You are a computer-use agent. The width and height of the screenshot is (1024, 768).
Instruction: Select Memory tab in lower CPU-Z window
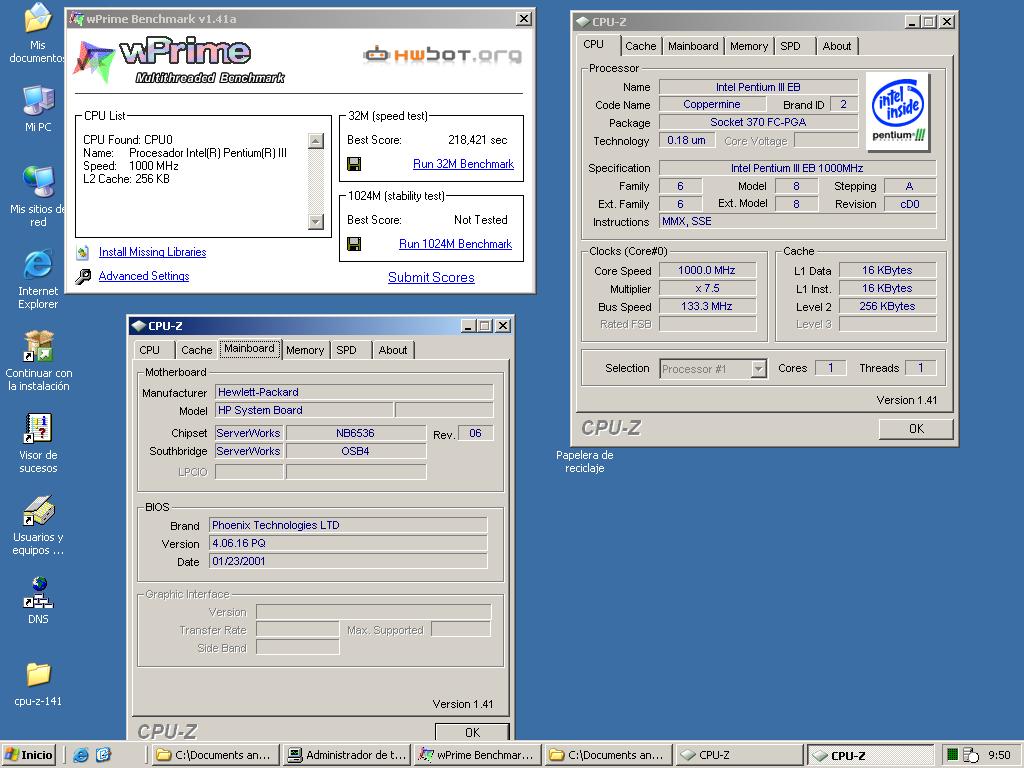(305, 350)
